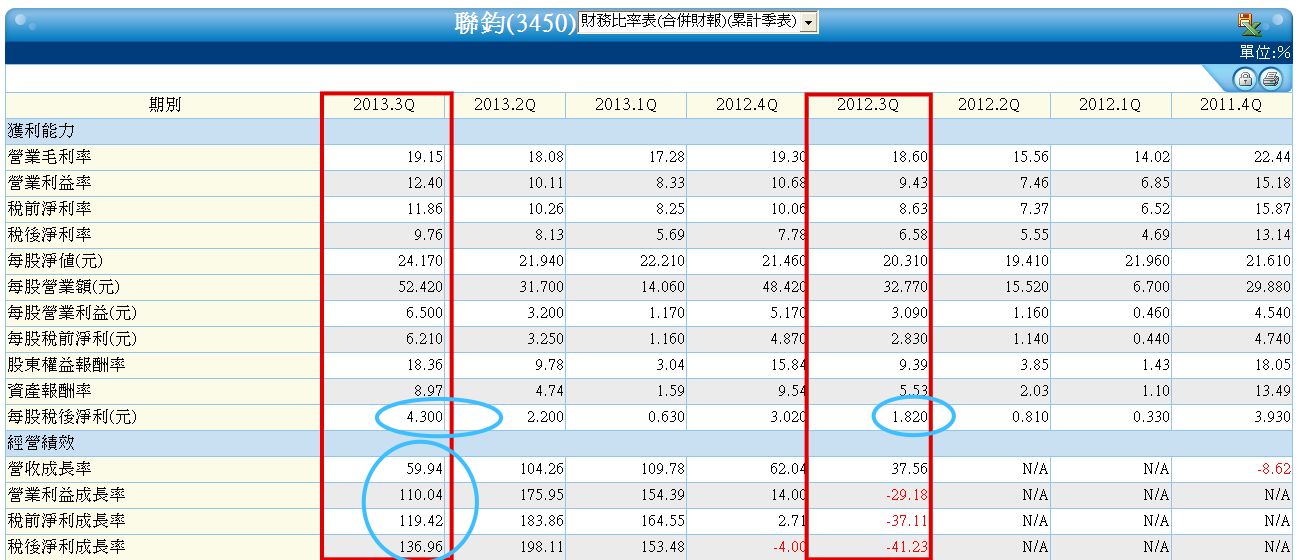Image resolution: width=1313 pixels, height=560 pixels.
Task: Click the red -41.23 value
Action: click(905, 546)
